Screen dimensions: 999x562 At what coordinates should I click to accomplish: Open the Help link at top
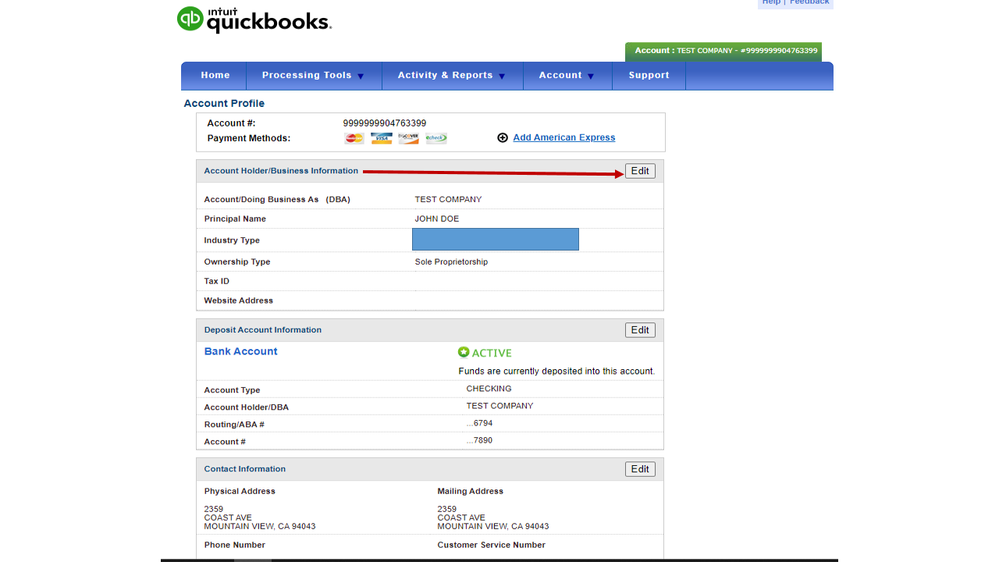coord(771,3)
